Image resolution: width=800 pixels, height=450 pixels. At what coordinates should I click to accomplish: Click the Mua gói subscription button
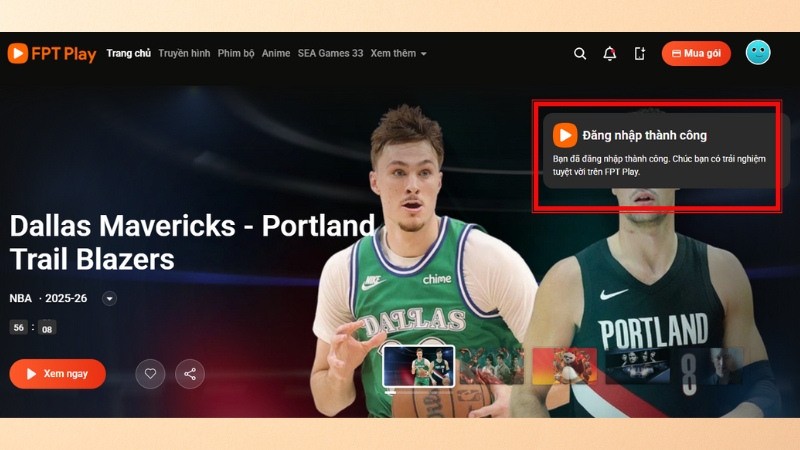[696, 54]
